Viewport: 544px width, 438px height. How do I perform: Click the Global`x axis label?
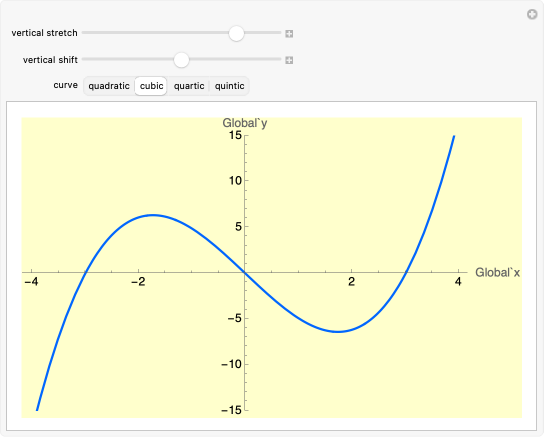498,272
